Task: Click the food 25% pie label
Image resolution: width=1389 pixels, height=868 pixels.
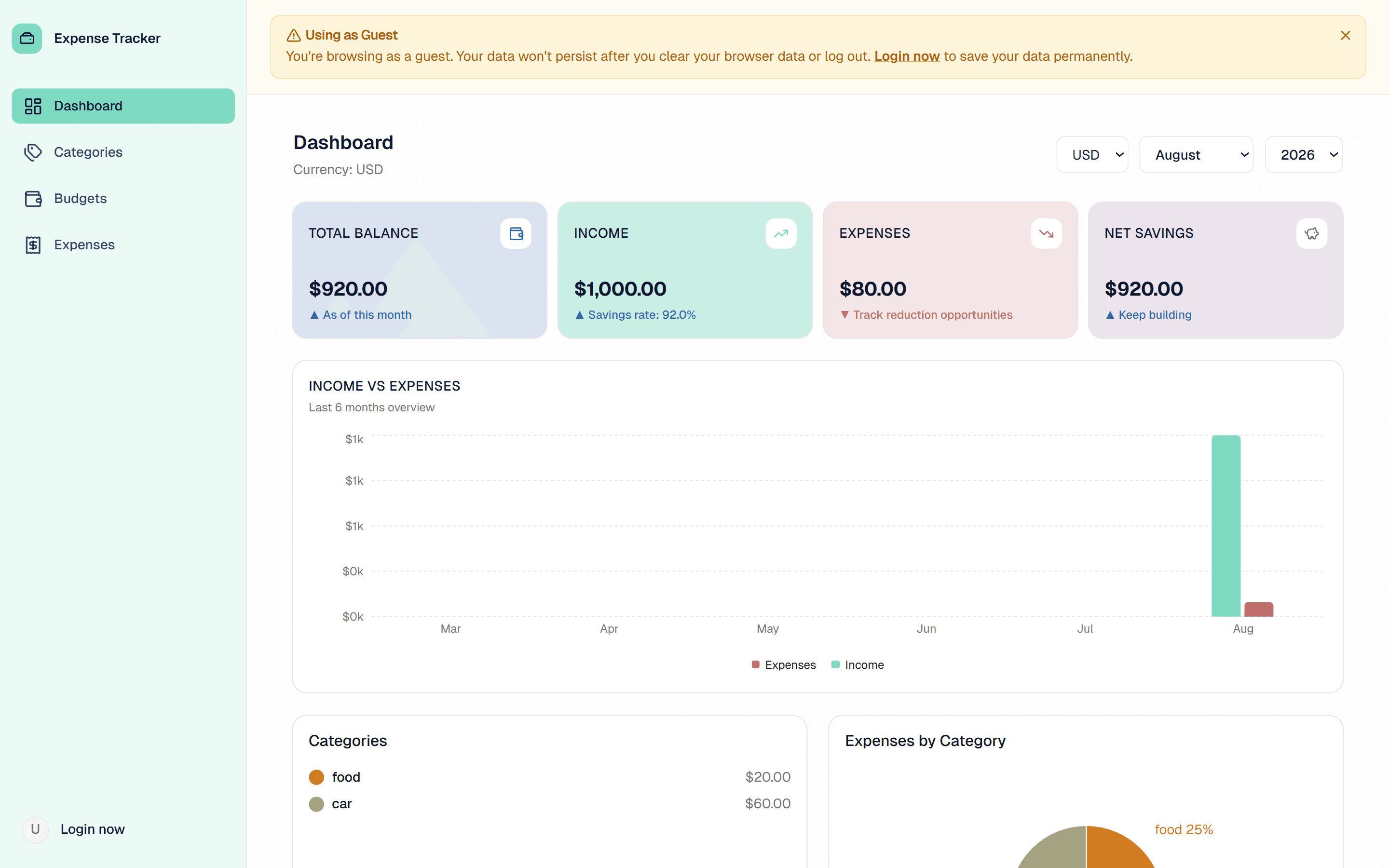Action: [x=1184, y=829]
